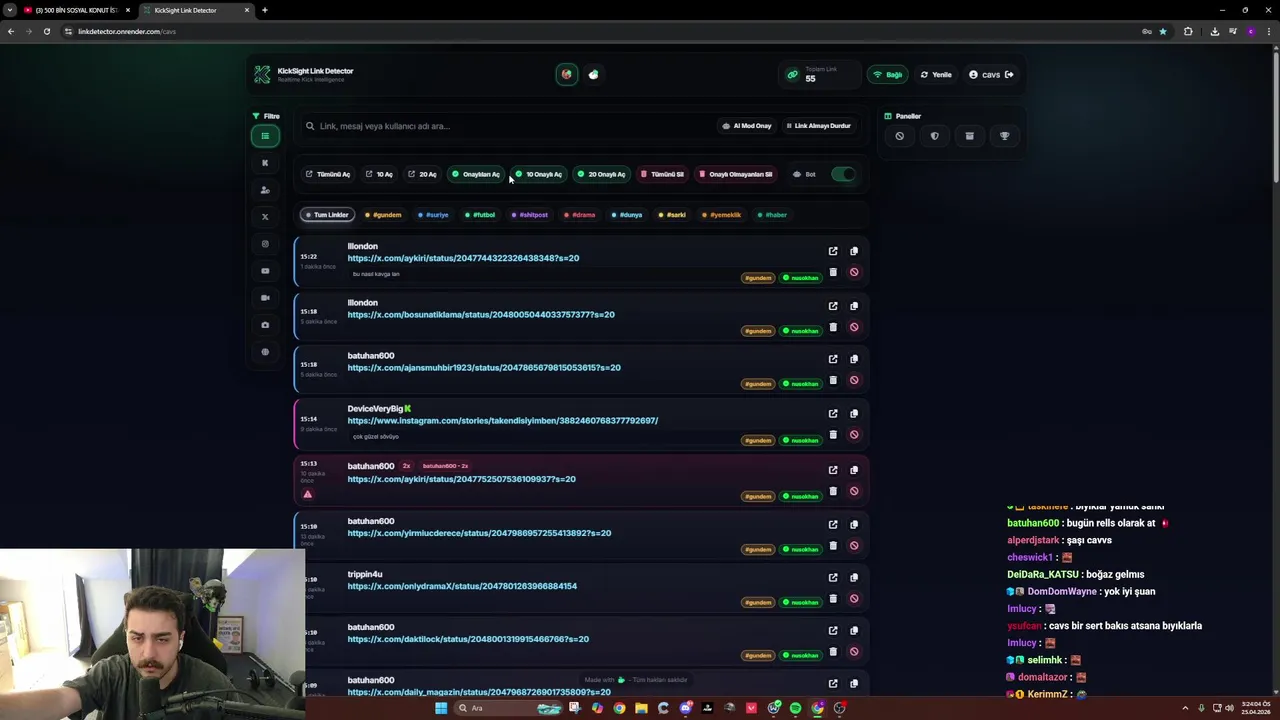
Task: Filter by #suriye tag
Action: point(434,215)
